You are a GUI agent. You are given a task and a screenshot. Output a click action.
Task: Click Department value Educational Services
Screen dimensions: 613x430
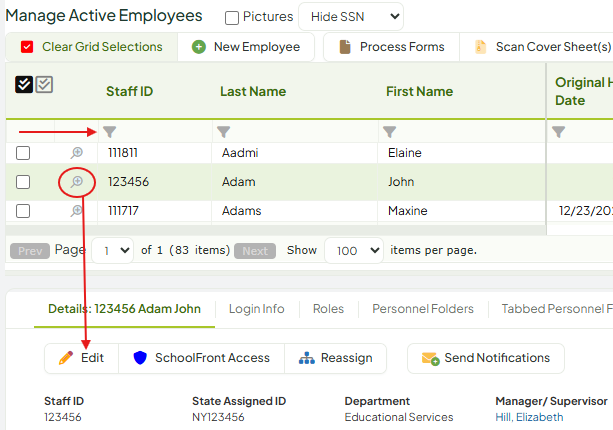coord(399,417)
